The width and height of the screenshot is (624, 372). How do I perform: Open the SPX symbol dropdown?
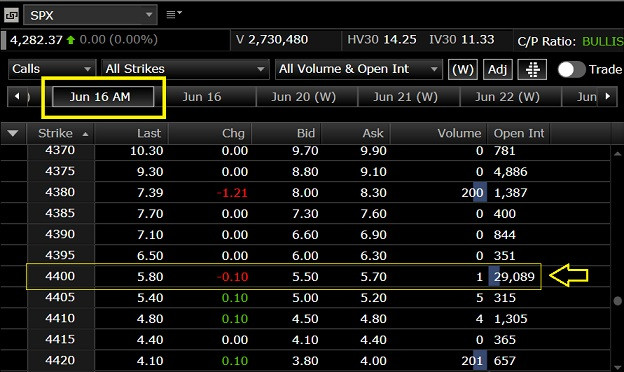point(90,15)
